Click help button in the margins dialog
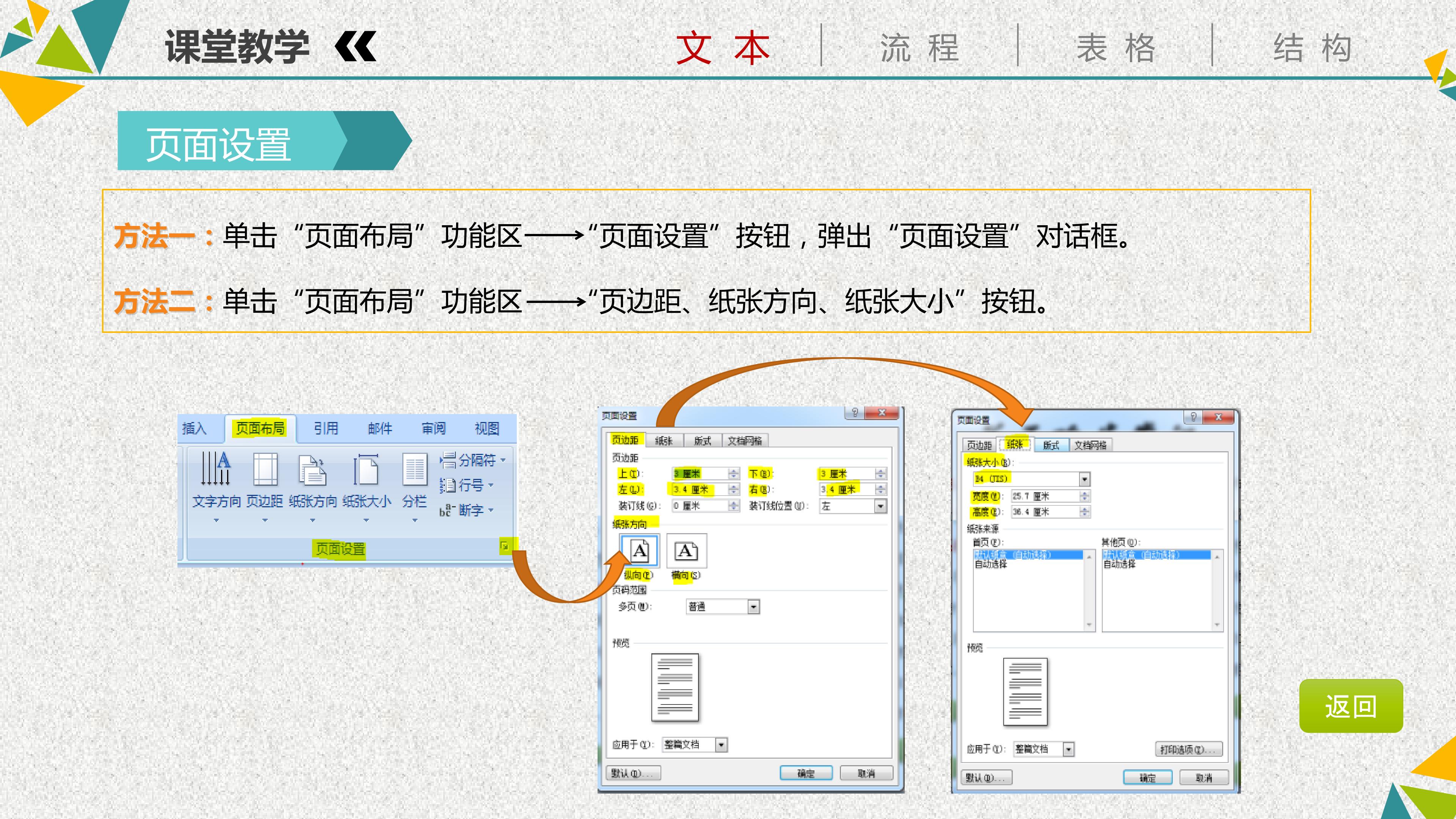The height and width of the screenshot is (819, 1456). [x=855, y=413]
